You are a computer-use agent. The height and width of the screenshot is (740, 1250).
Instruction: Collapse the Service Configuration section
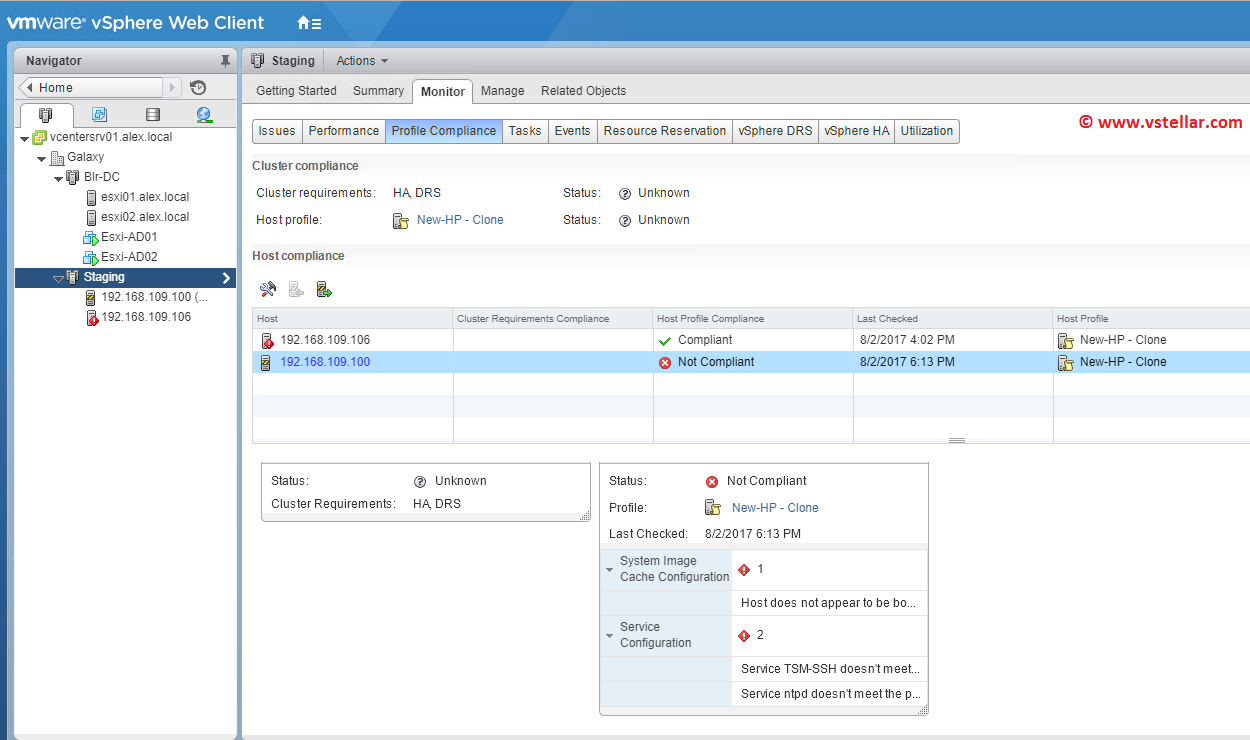(x=609, y=636)
